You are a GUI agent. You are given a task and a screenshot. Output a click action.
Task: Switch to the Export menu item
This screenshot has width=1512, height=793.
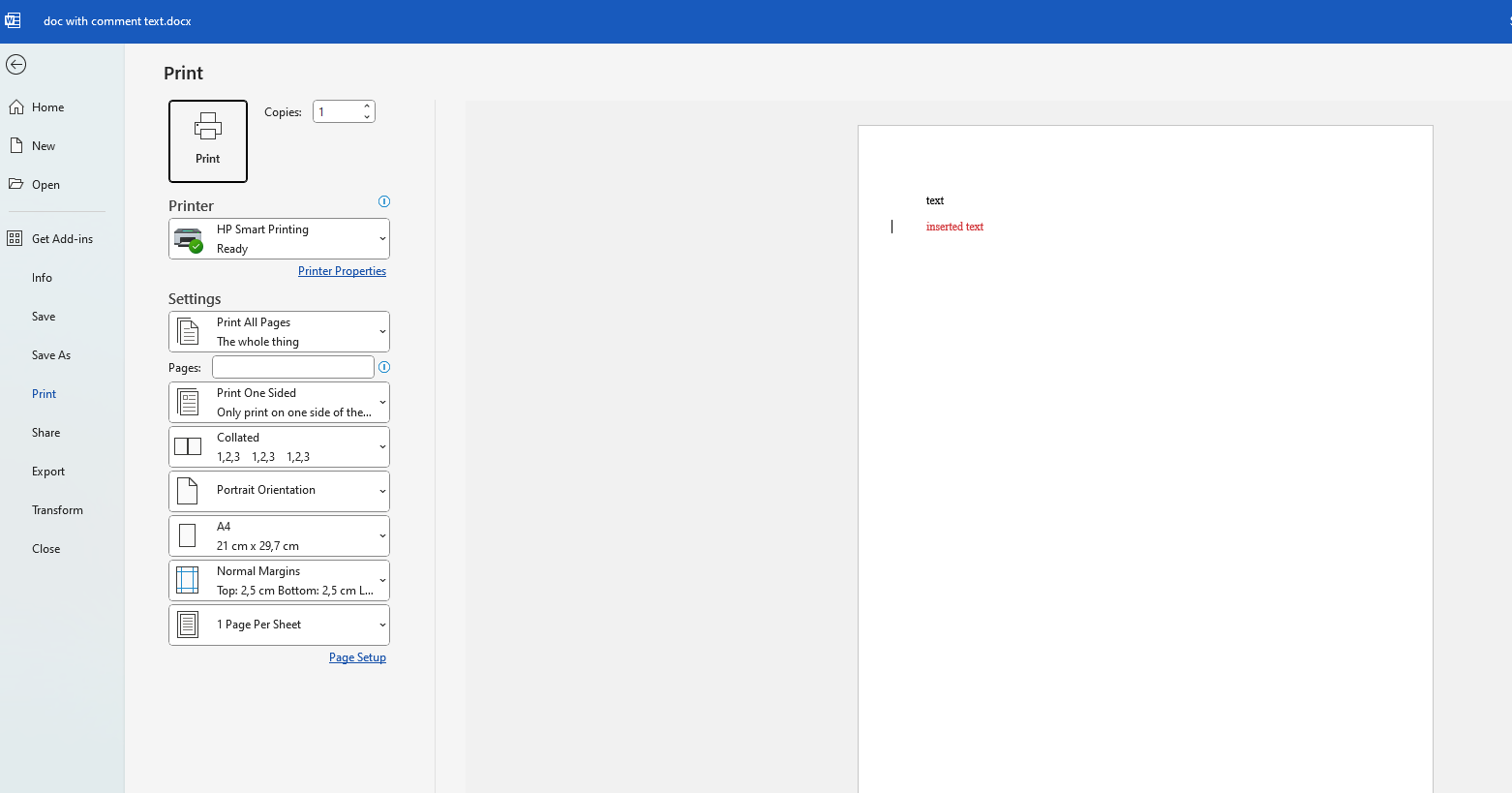(x=47, y=471)
